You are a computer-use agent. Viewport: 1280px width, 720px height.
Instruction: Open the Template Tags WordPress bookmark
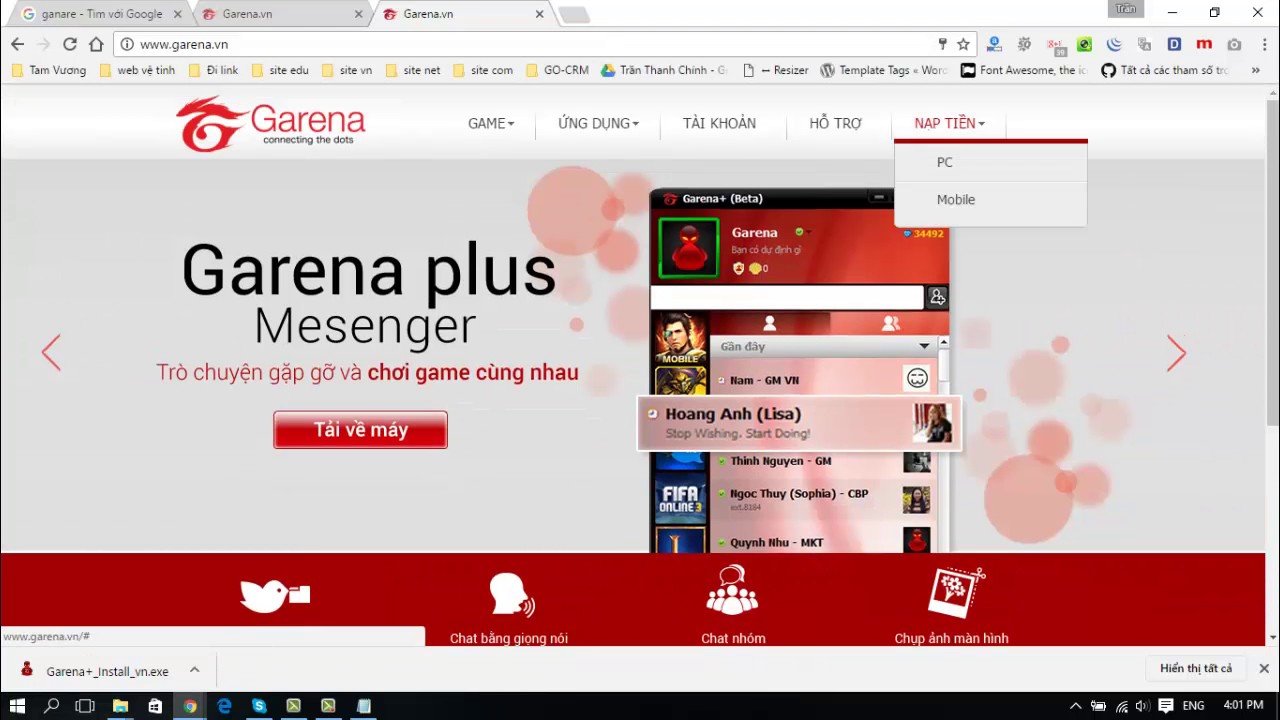point(884,70)
